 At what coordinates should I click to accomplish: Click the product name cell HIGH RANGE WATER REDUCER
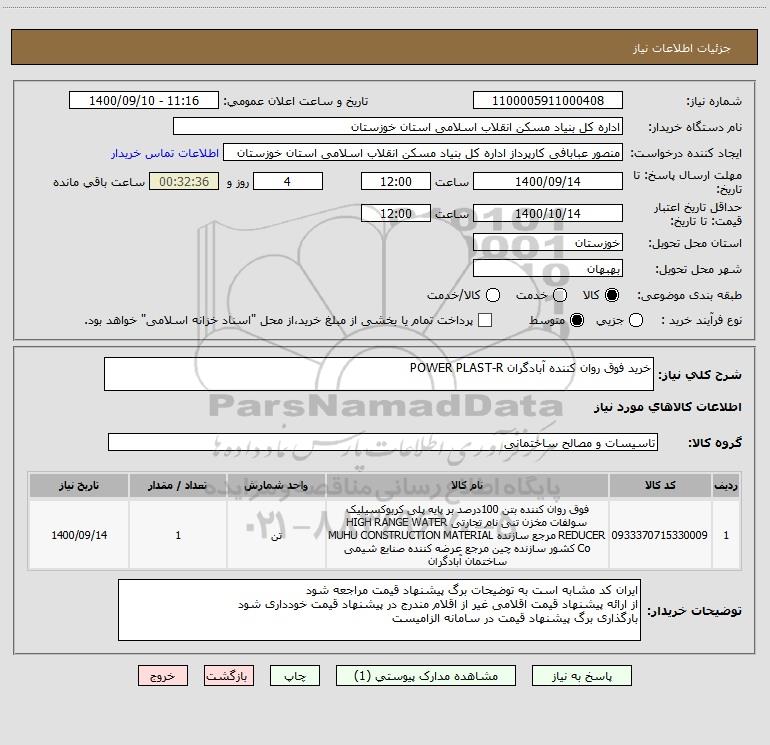(467, 535)
